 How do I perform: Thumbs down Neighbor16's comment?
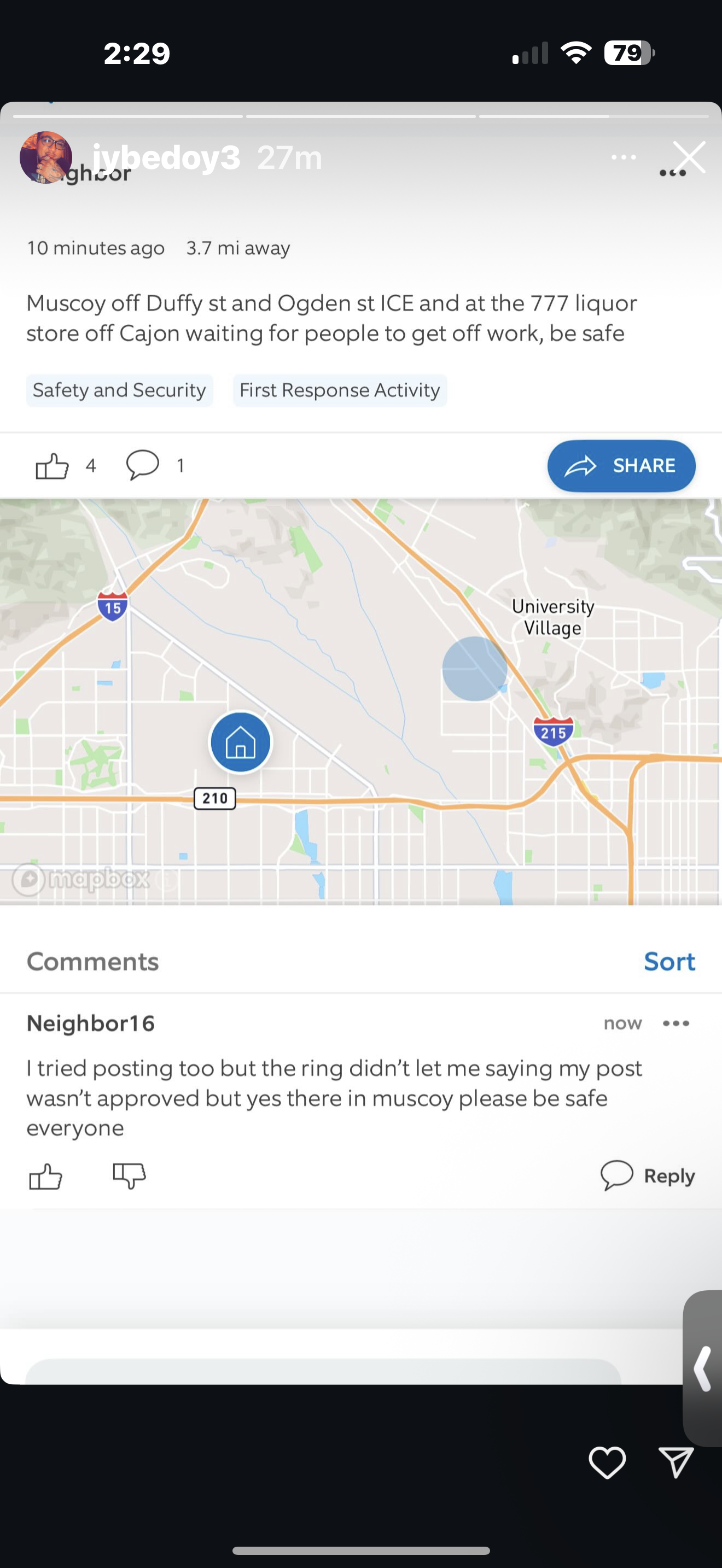pyautogui.click(x=129, y=1175)
